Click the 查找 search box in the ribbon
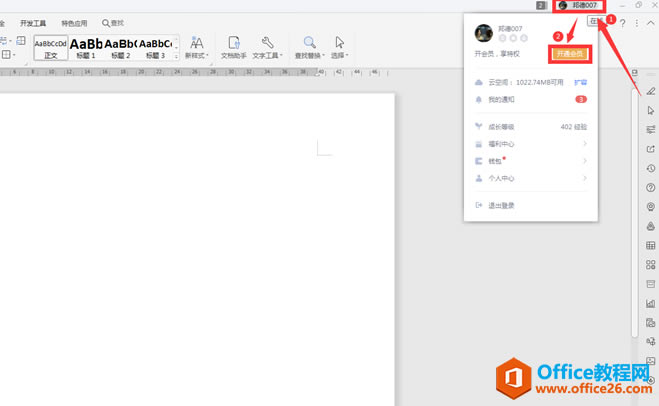The image size is (659, 406). [113, 22]
